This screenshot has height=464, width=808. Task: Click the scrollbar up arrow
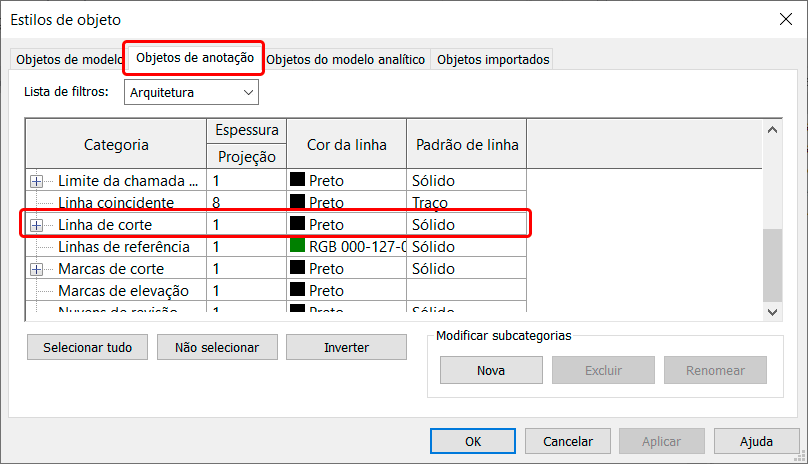pos(772,130)
